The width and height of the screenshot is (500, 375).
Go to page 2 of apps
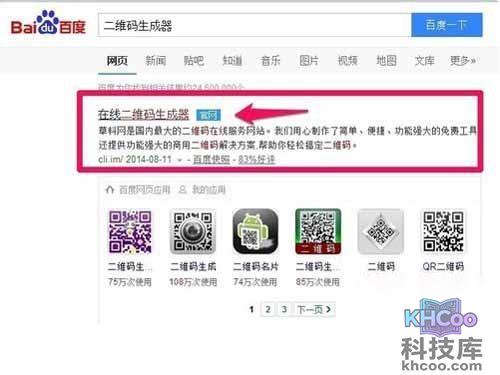tap(268, 310)
